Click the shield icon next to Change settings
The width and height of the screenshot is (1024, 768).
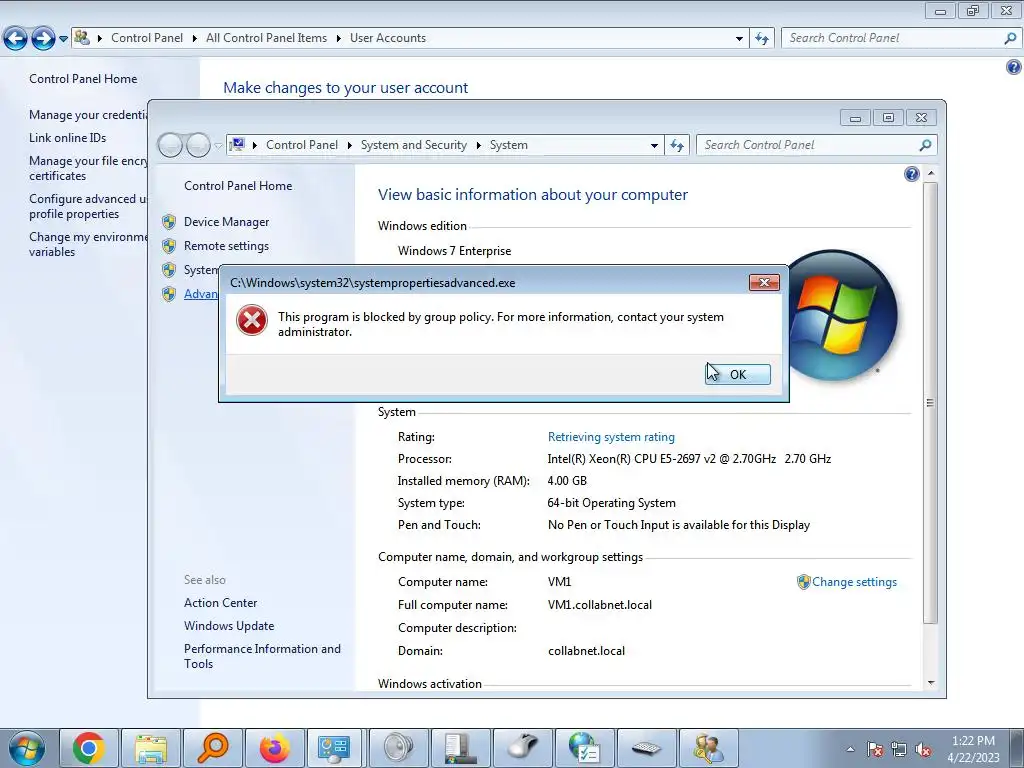(803, 582)
